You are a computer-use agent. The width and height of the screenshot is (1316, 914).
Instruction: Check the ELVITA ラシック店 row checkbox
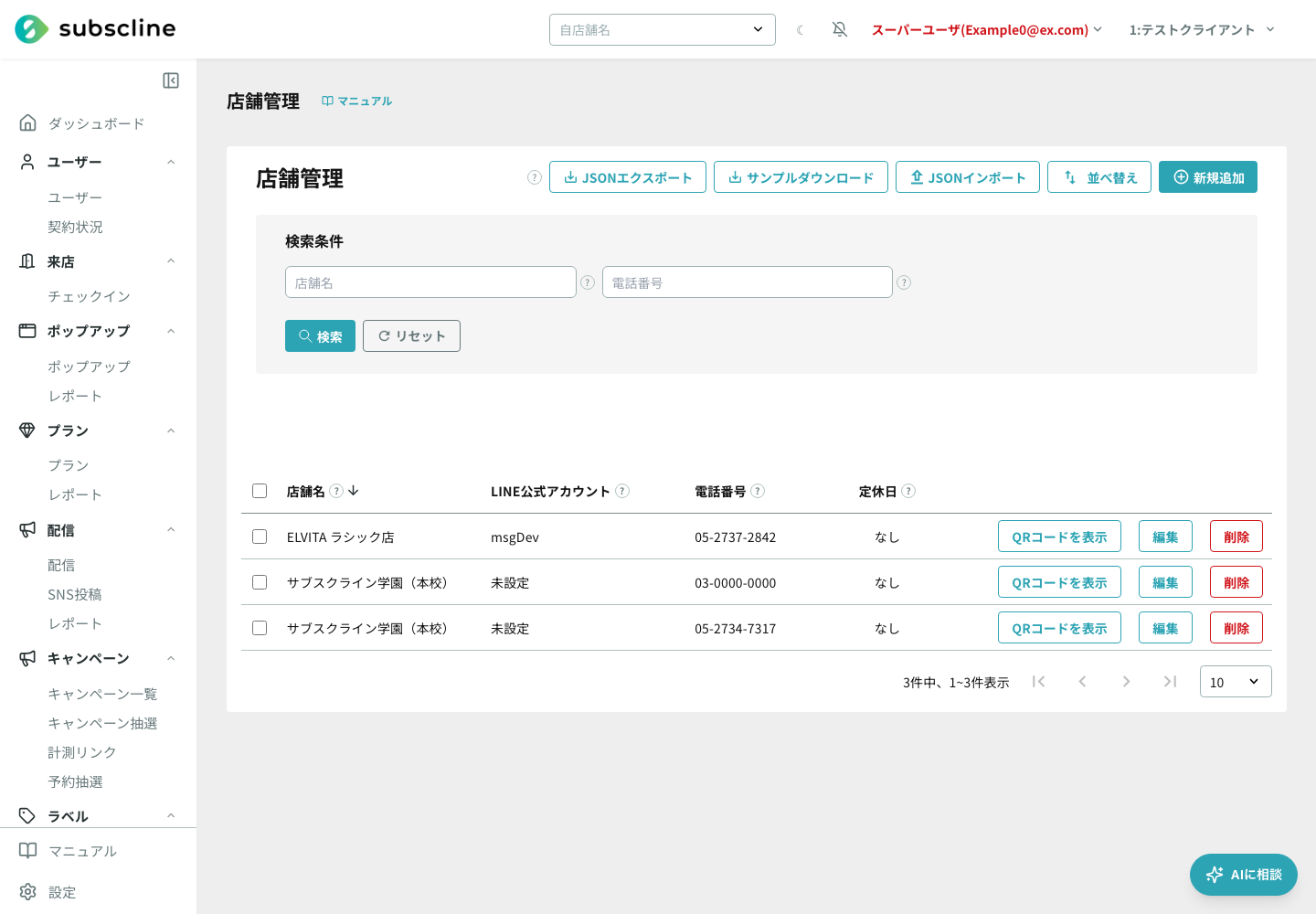tap(260, 537)
